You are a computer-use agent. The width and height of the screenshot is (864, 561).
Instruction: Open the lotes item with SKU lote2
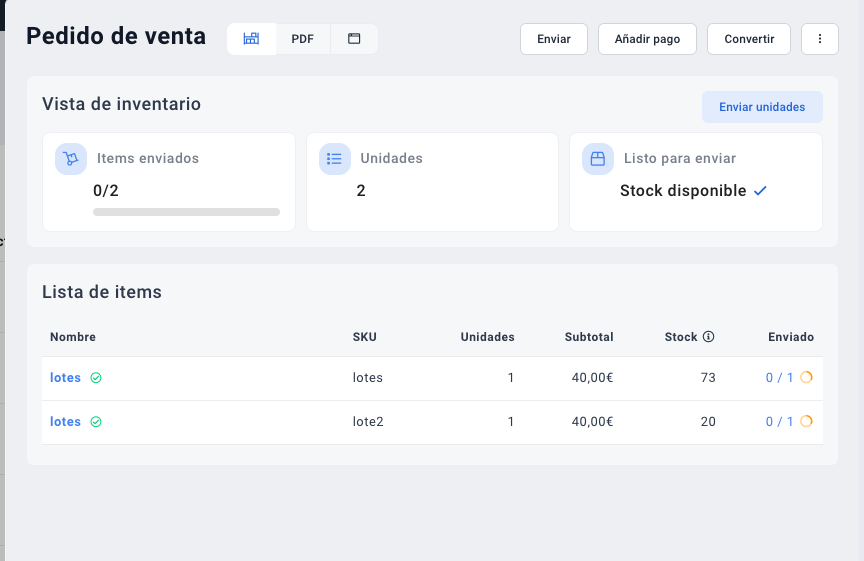(x=66, y=422)
